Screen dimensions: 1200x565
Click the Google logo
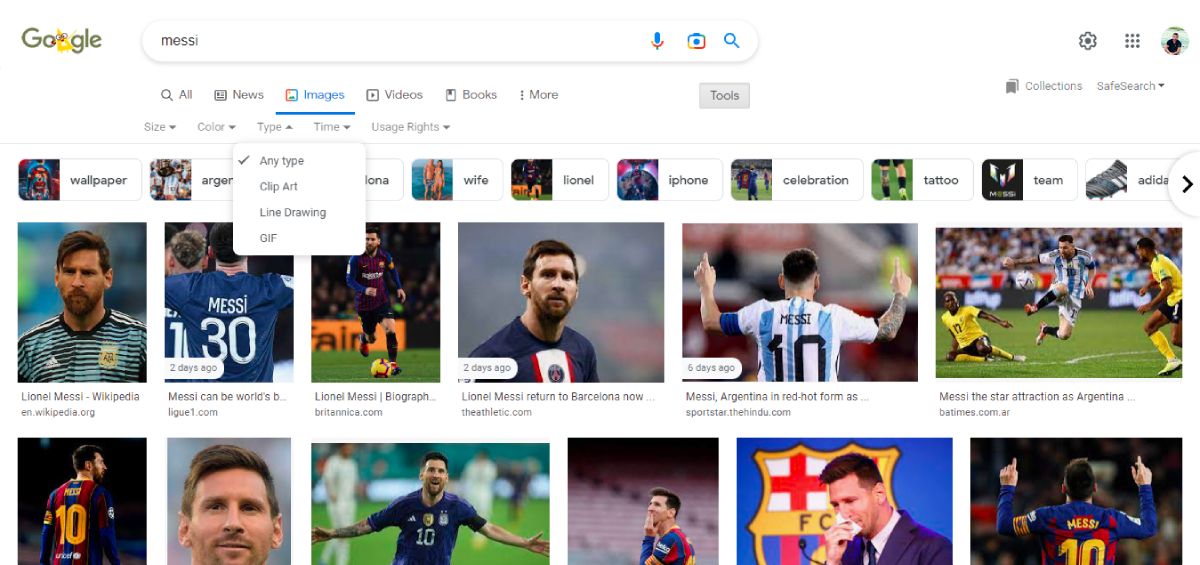click(x=62, y=40)
